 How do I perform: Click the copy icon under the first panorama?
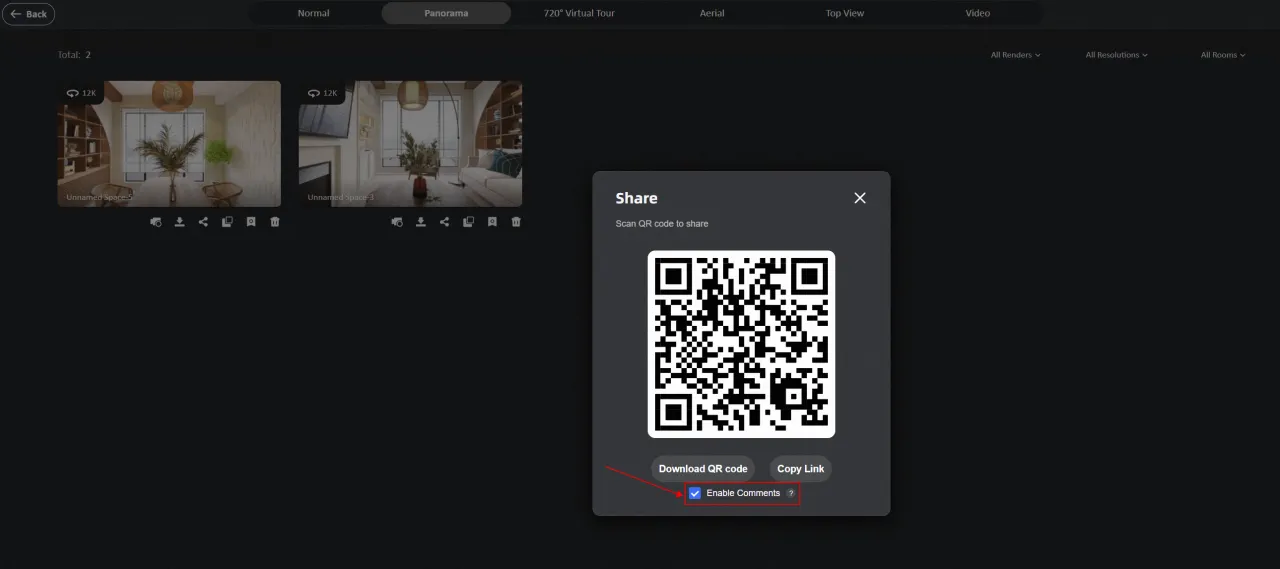227,222
